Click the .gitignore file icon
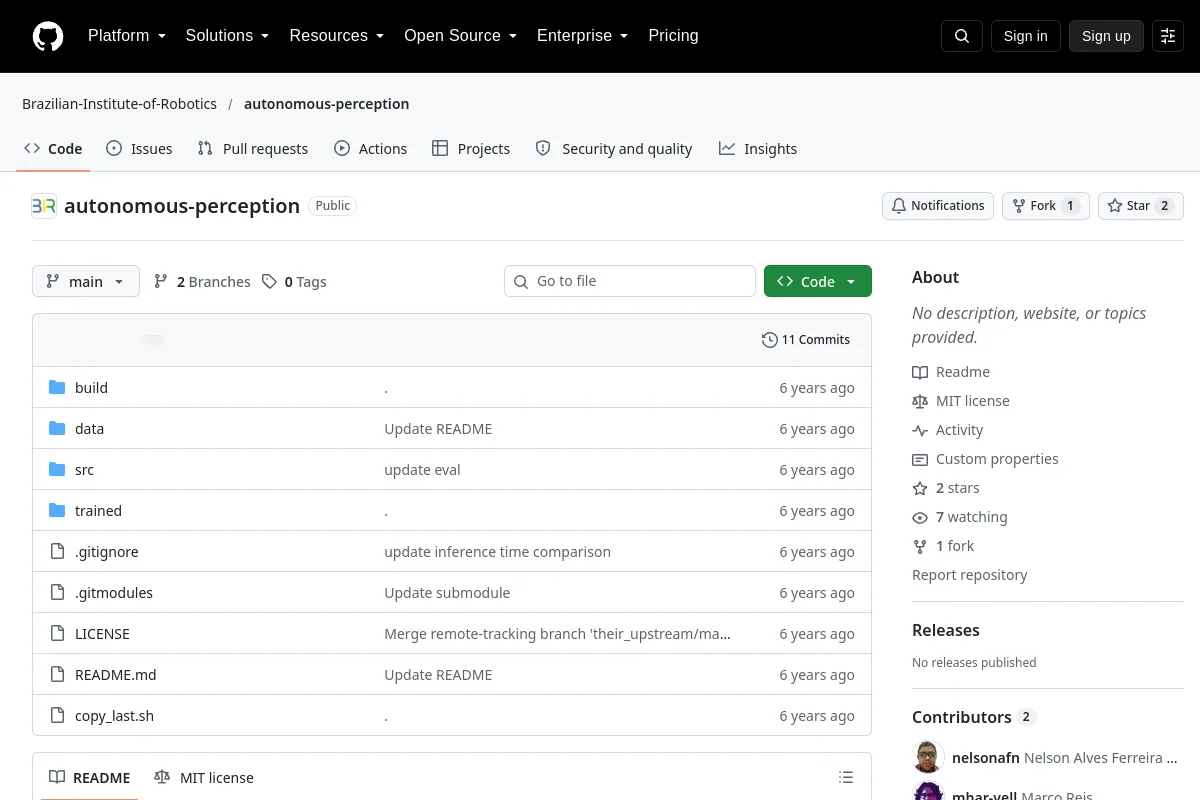This screenshot has width=1200, height=800. [x=57, y=552]
